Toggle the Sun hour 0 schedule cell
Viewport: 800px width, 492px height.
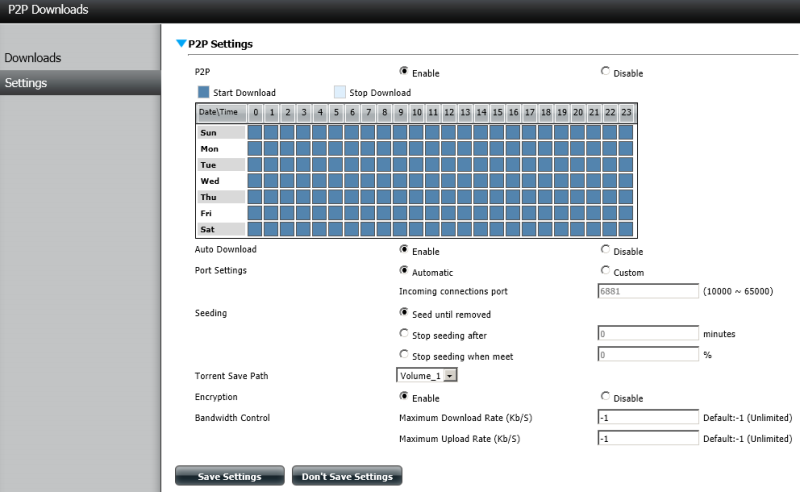coord(255,132)
